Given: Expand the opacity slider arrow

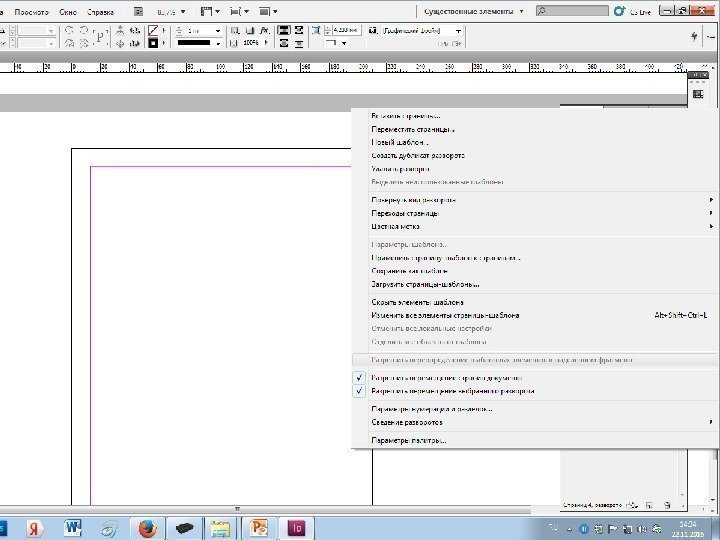Looking at the screenshot, I should 266,43.
